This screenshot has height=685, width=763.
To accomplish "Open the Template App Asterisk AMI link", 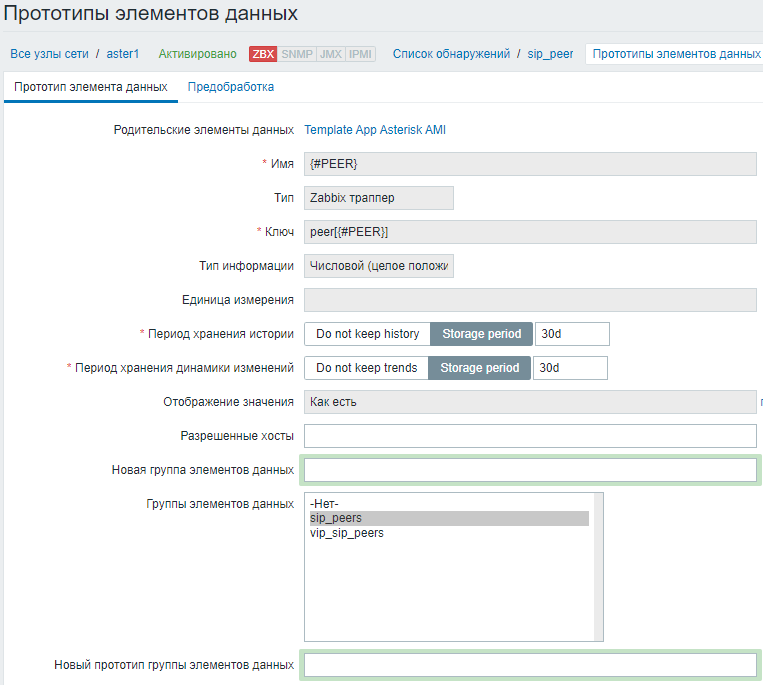I will coord(375,130).
